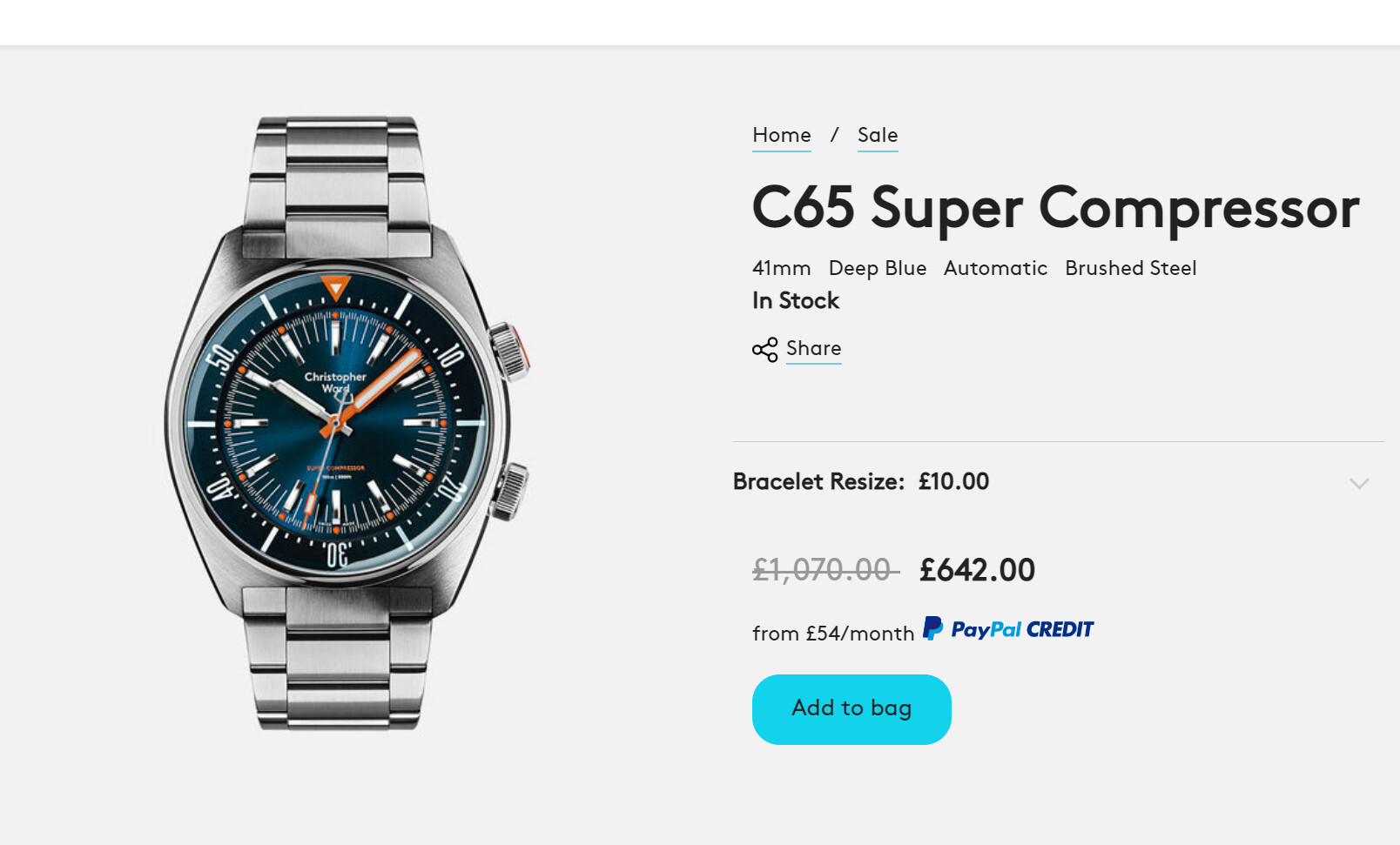Click the lower steel crown on watch
Screen dimensions: 1400x845
tap(509, 491)
